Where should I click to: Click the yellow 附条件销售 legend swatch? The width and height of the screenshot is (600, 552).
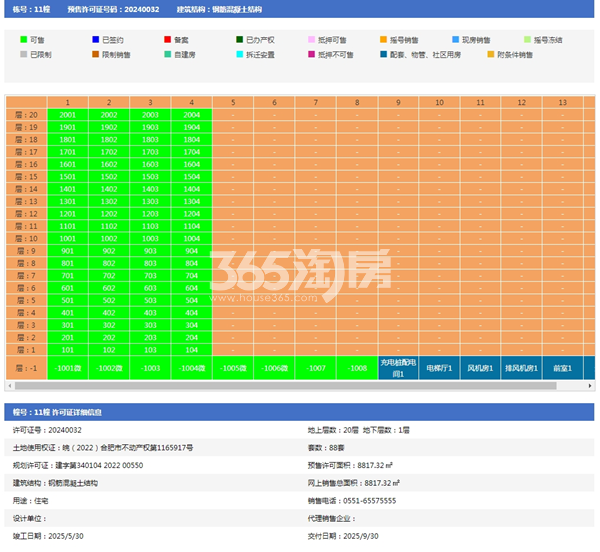pyautogui.click(x=491, y=54)
